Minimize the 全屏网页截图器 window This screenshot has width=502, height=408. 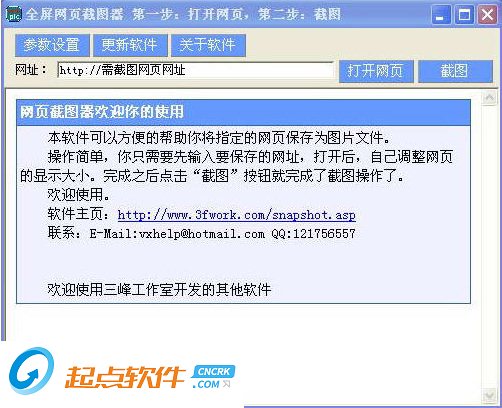pos(440,15)
